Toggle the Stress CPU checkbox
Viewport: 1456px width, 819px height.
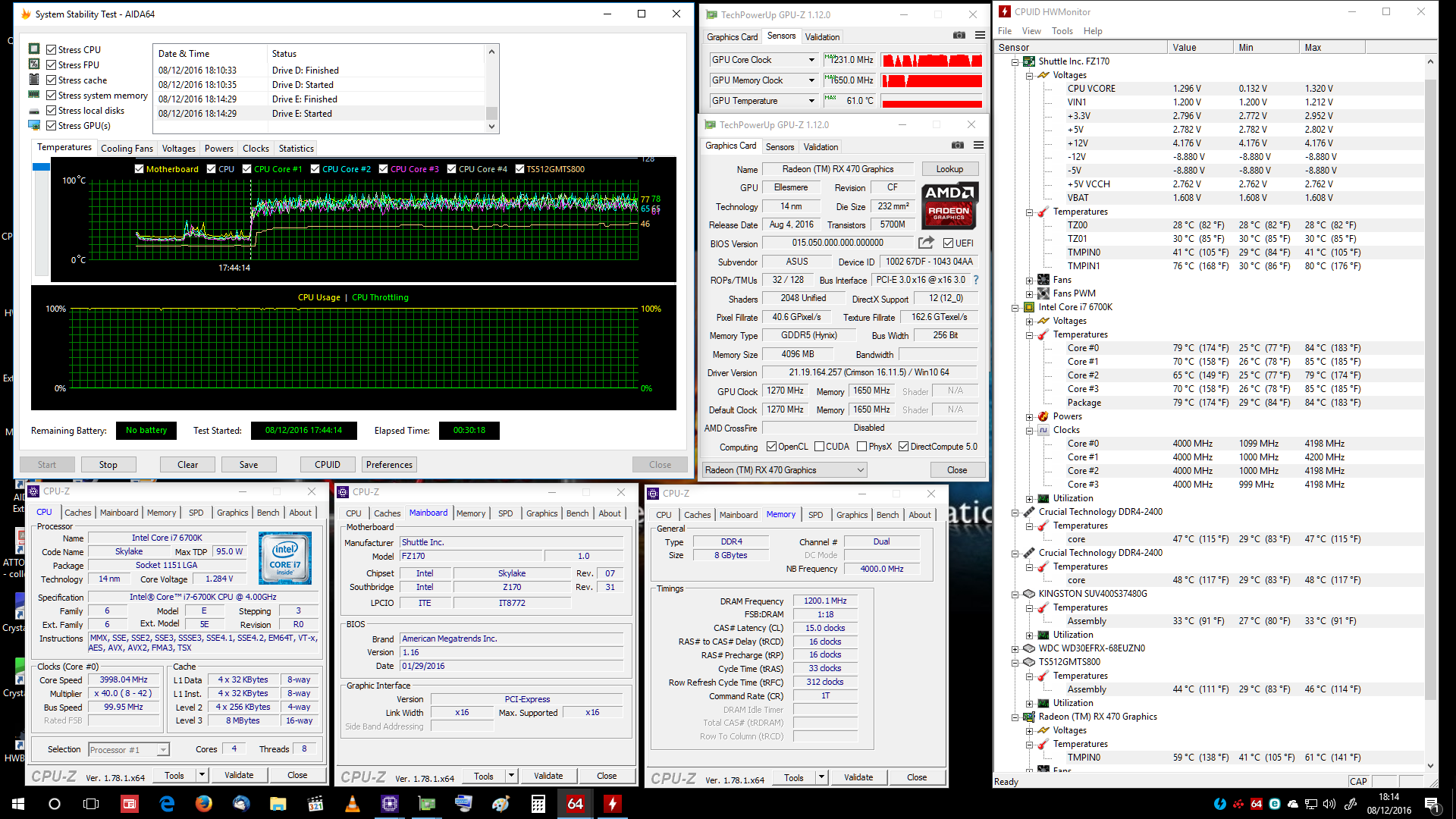pyautogui.click(x=52, y=50)
